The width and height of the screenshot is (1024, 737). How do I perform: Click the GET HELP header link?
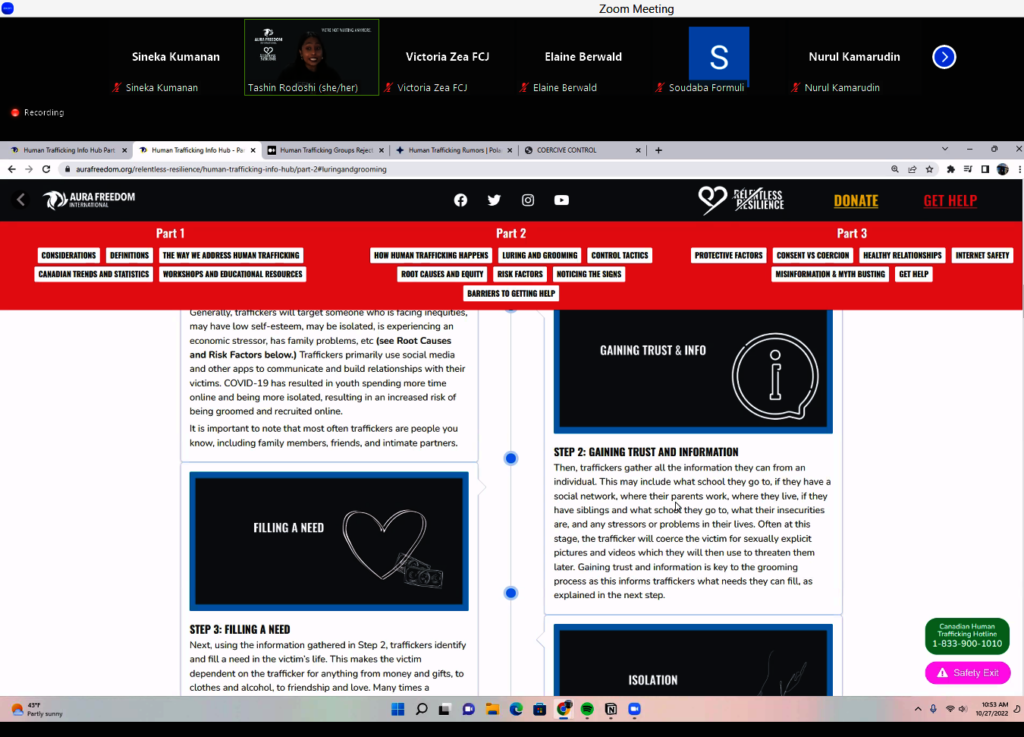950,200
